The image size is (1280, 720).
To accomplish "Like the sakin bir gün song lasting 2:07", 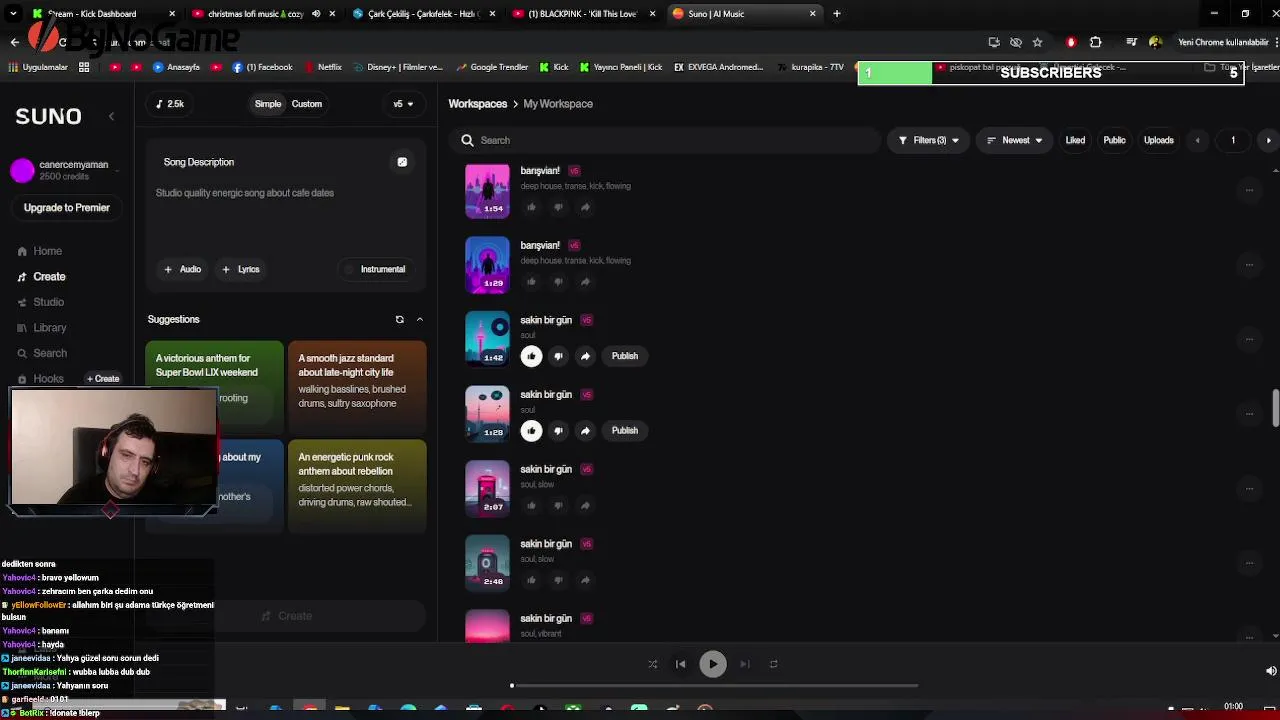I will [x=531, y=506].
